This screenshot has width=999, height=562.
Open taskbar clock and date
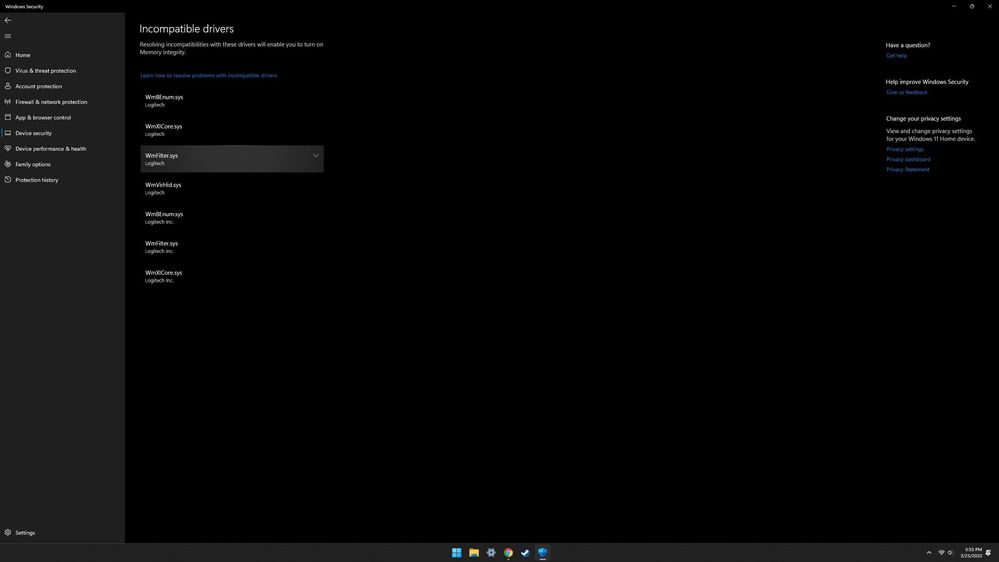tap(971, 552)
